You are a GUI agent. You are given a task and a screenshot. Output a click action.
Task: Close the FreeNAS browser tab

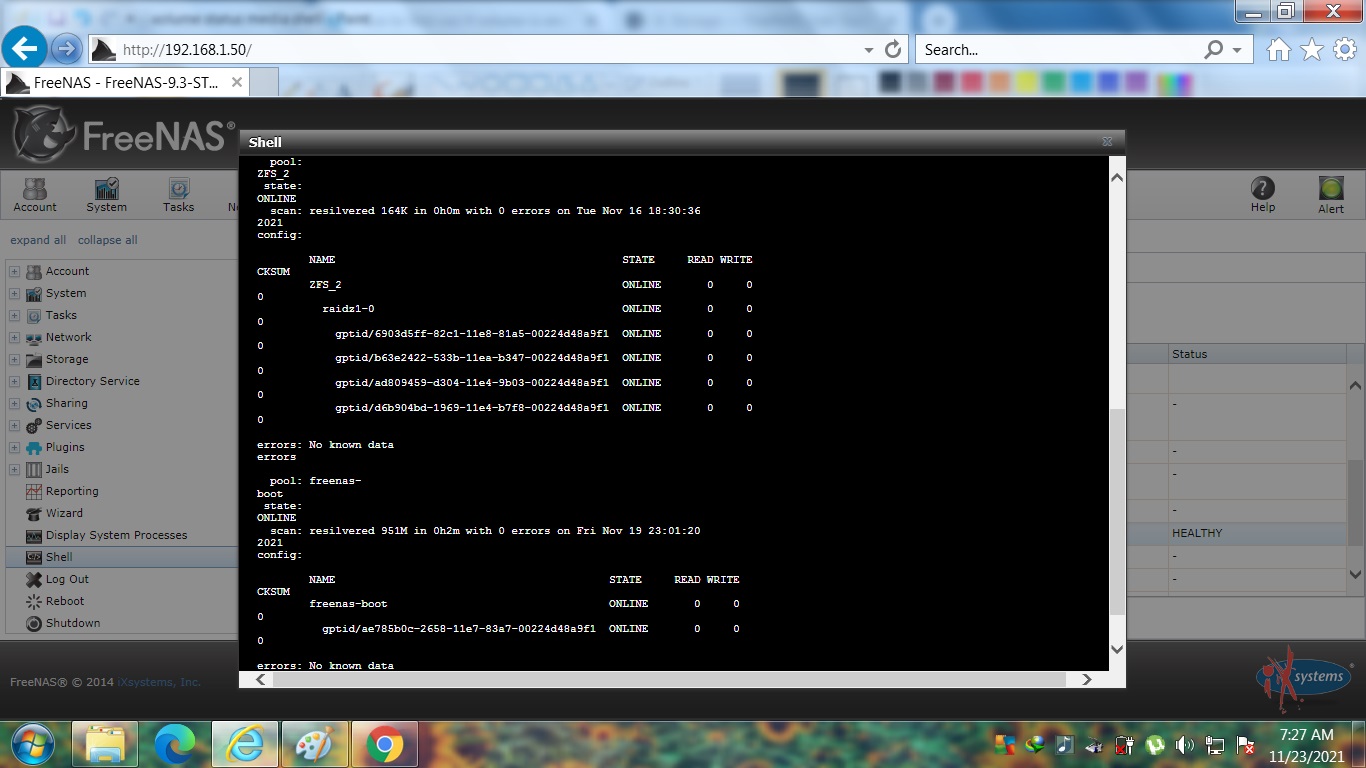237,83
